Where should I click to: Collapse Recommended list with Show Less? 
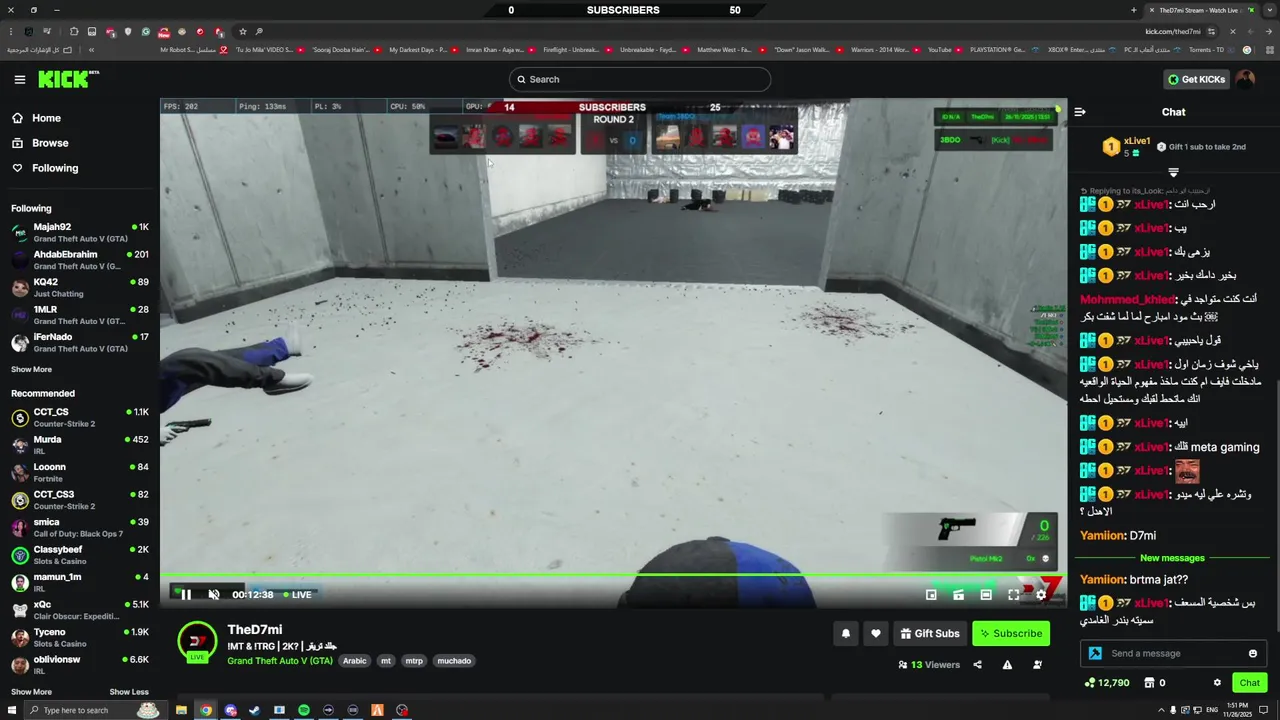(x=129, y=692)
